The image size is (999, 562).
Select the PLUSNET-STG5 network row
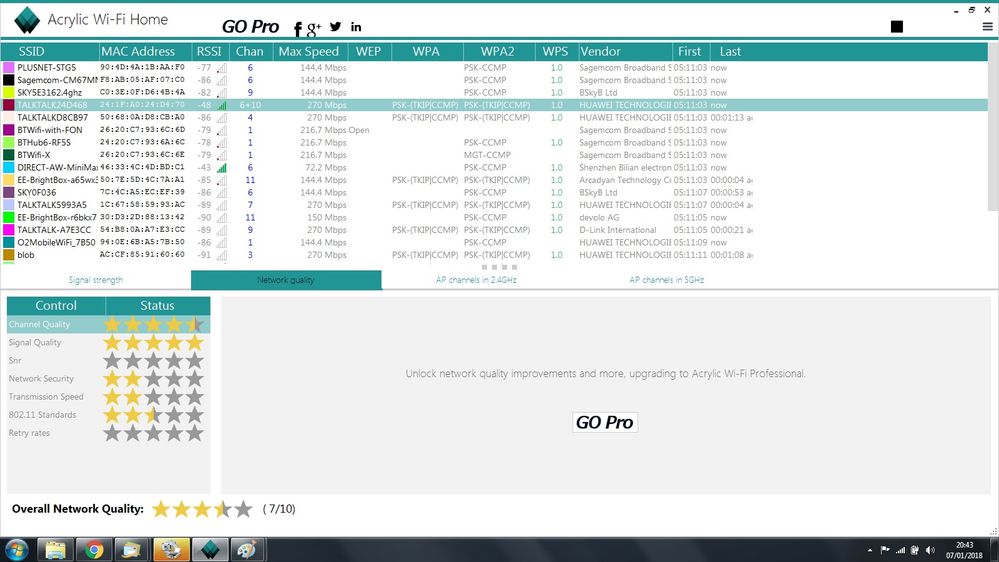click(494, 68)
